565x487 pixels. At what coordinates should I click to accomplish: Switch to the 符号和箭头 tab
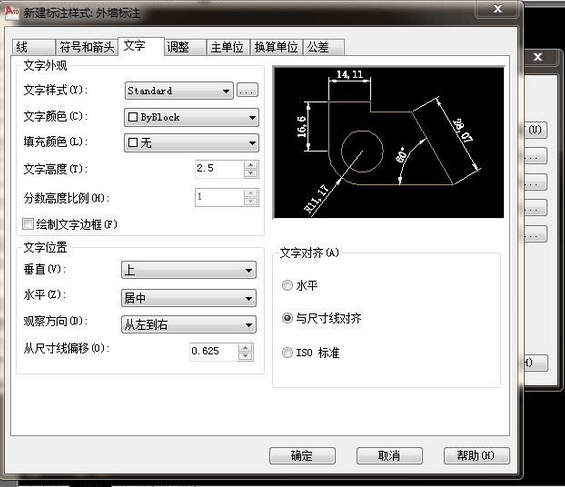tap(87, 47)
